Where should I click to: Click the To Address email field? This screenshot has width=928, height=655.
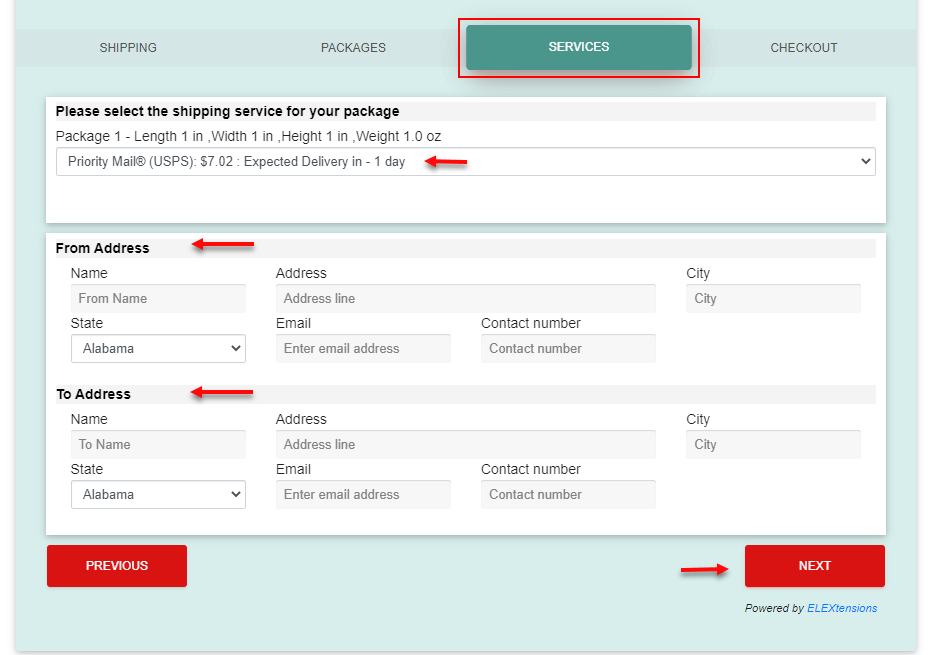363,495
